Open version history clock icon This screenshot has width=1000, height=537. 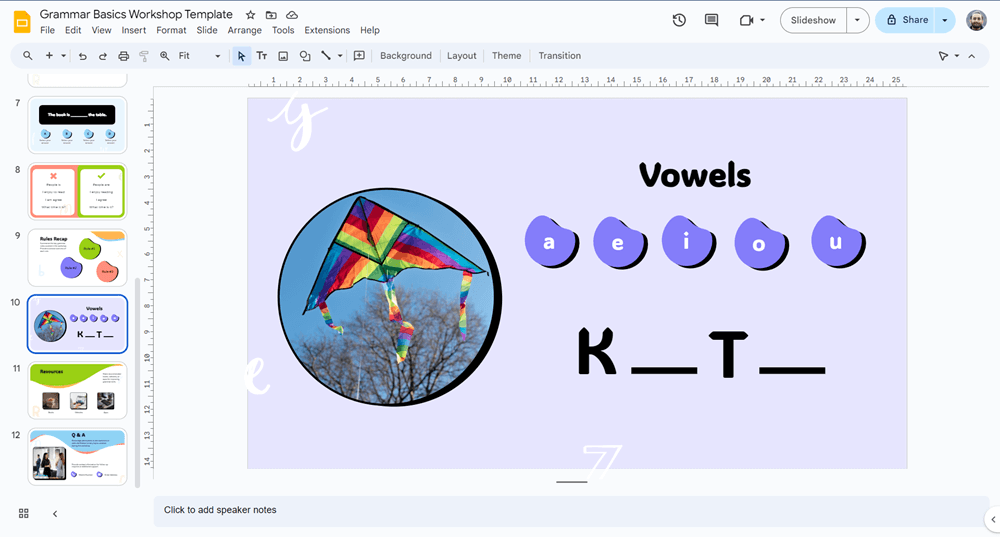coord(679,20)
